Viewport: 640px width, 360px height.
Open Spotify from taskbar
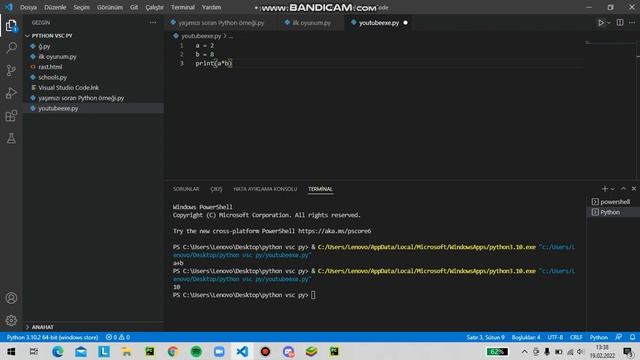[196, 351]
